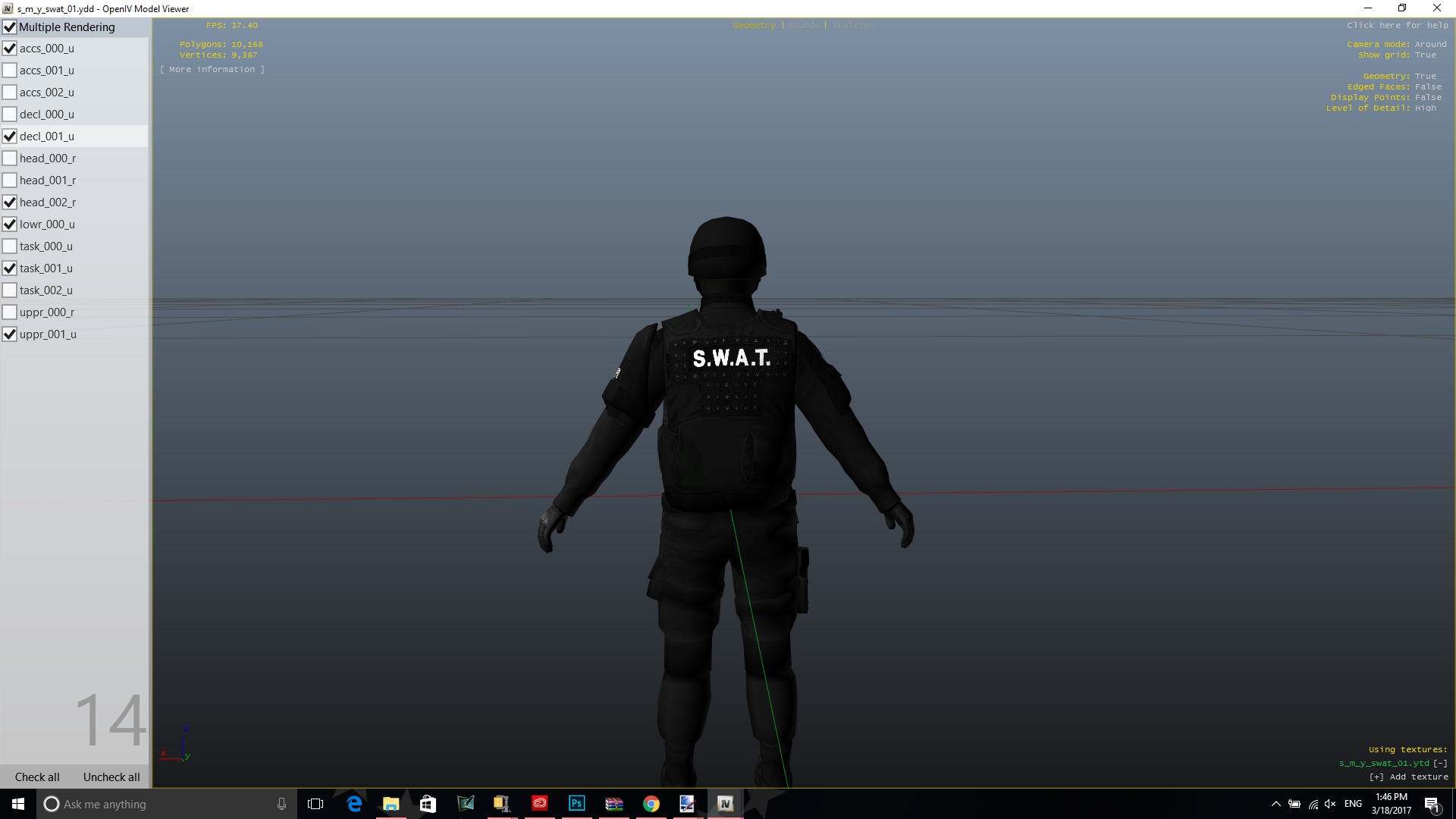
Task: Enable the decl_000_u component
Action: [10, 115]
